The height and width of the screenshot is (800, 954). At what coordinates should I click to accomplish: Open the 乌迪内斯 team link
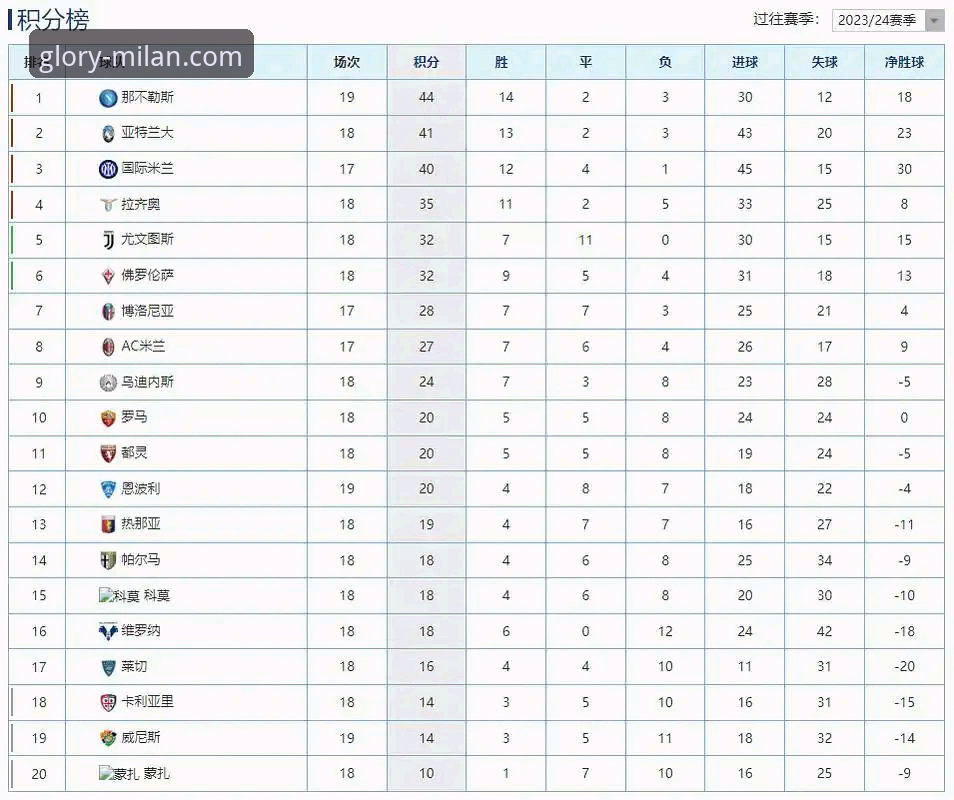tap(148, 382)
